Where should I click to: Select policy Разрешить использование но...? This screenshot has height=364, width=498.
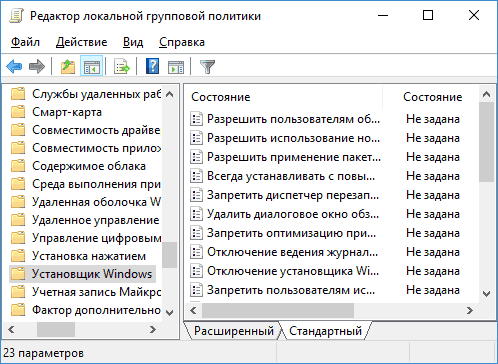[x=293, y=138]
